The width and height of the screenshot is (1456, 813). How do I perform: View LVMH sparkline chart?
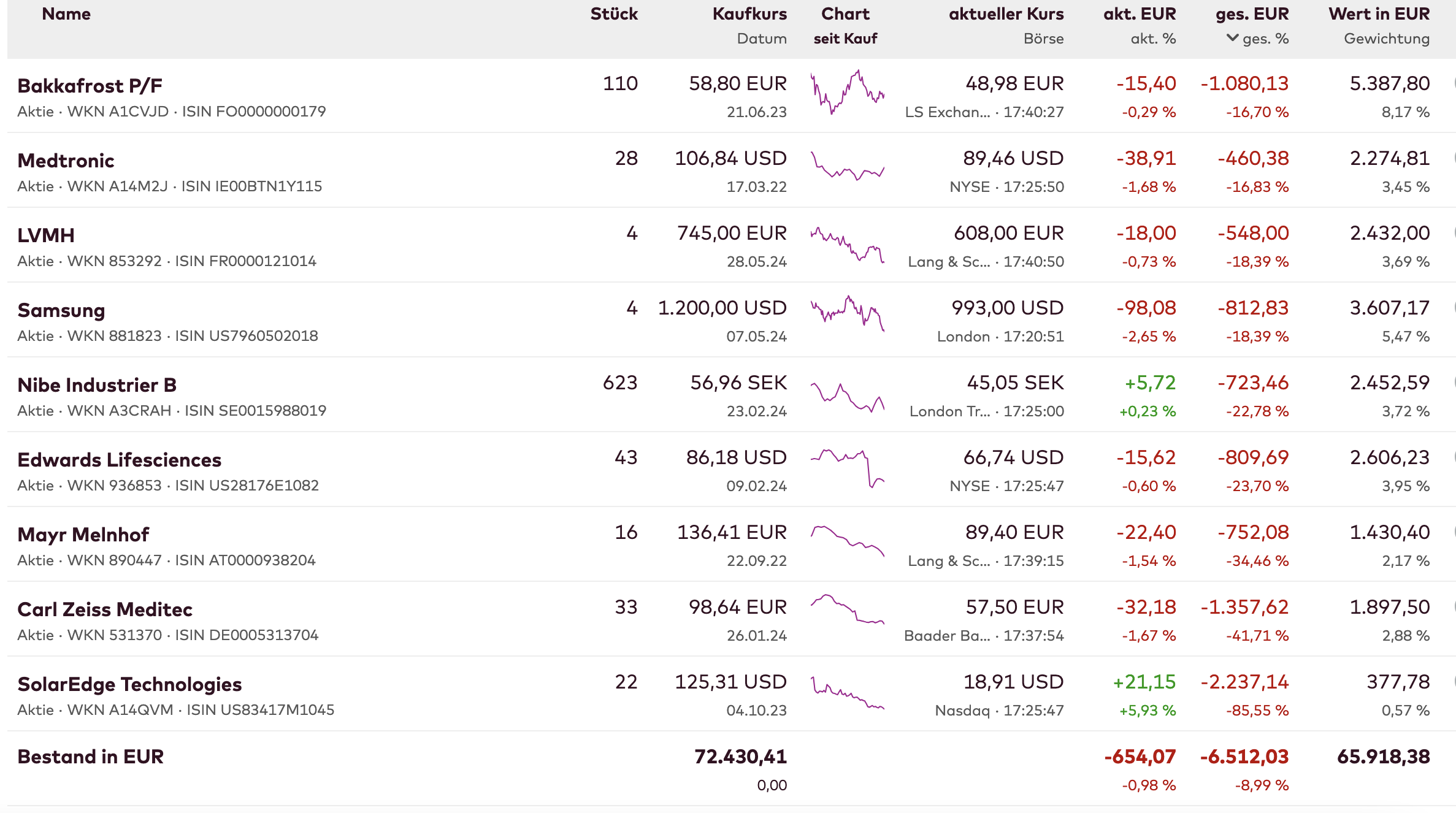[847, 245]
